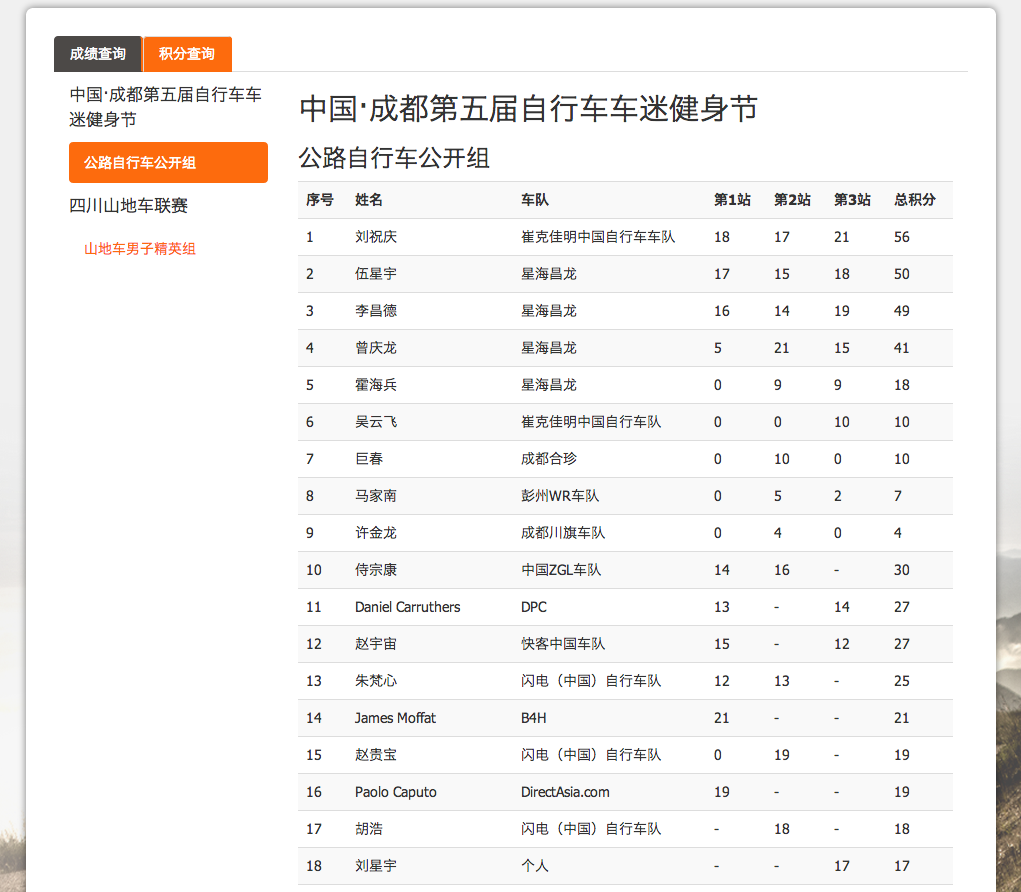
Task: Click the 序号 column header
Action: click(320, 200)
